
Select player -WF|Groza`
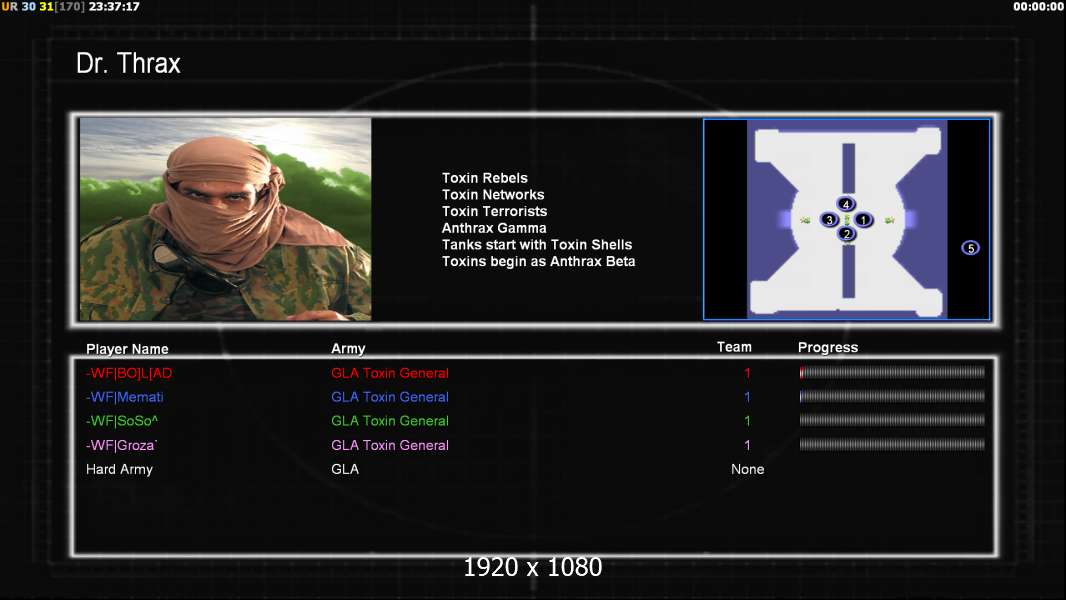coord(122,445)
